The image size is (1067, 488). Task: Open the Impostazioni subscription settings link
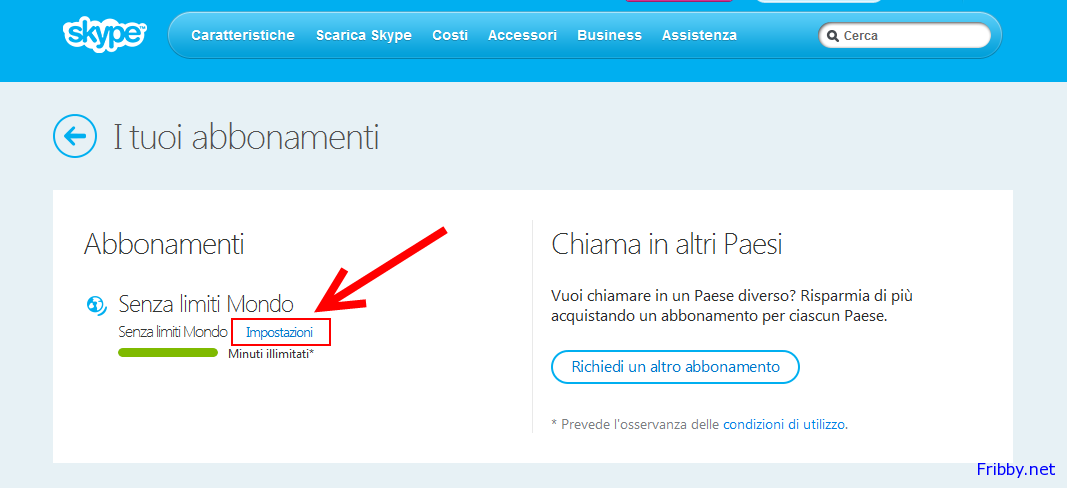click(280, 332)
